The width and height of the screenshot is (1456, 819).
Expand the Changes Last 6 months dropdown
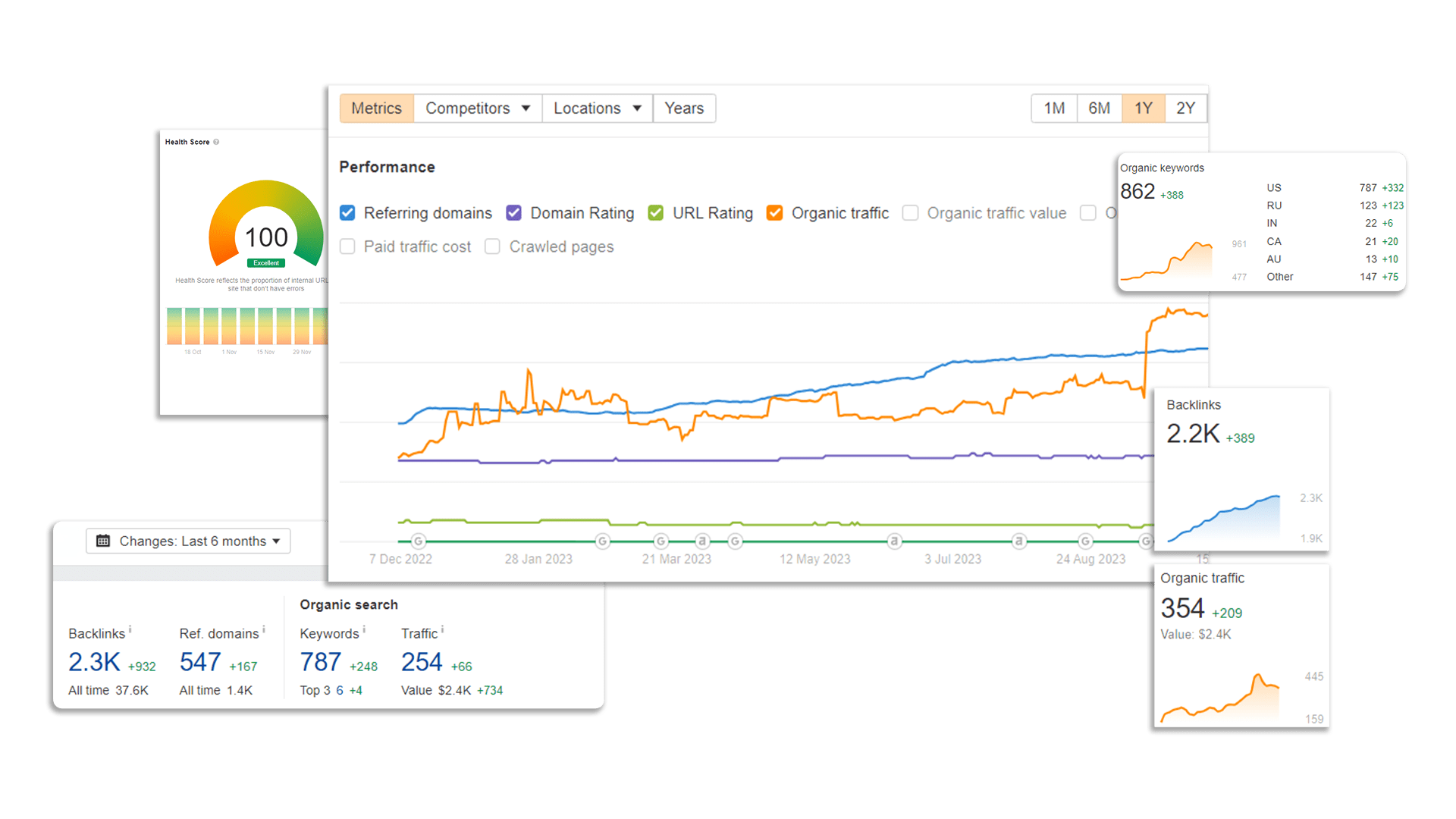pos(185,541)
